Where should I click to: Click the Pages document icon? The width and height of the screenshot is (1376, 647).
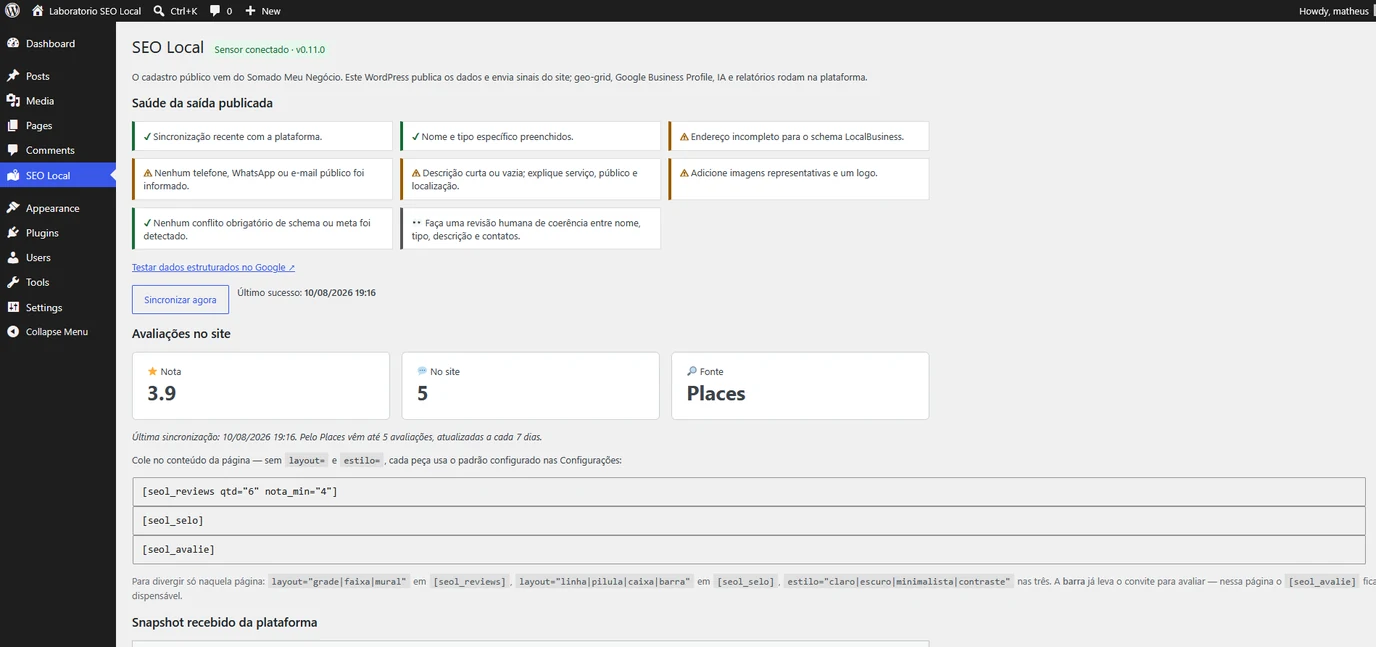[x=13, y=126]
